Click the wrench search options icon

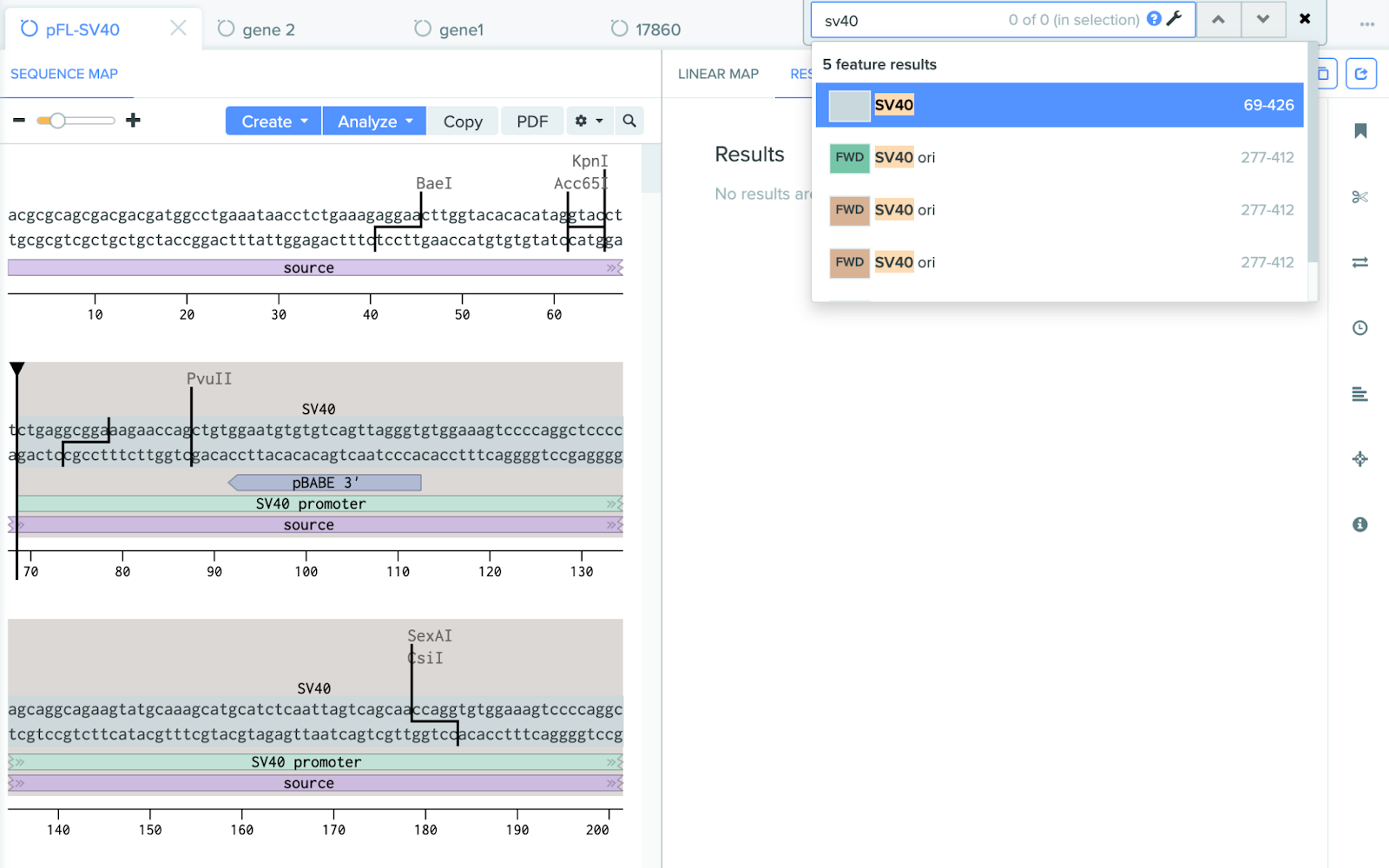pos(1175,19)
